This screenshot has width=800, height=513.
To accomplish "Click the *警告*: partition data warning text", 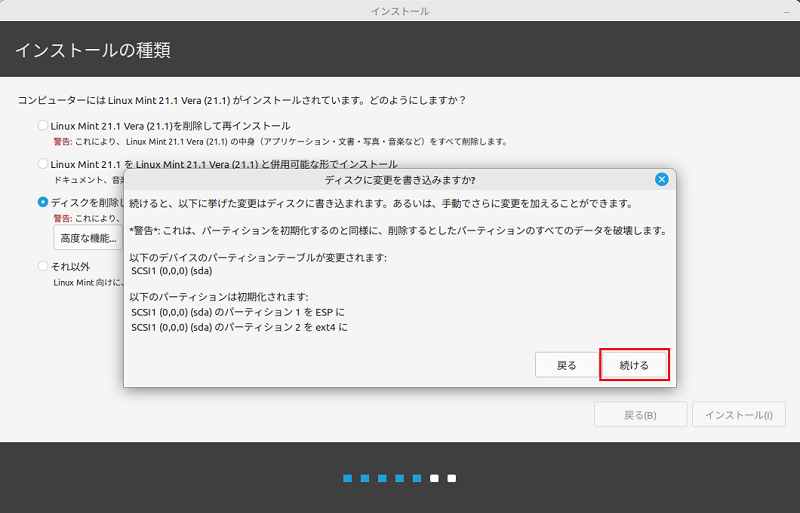I will (398, 231).
